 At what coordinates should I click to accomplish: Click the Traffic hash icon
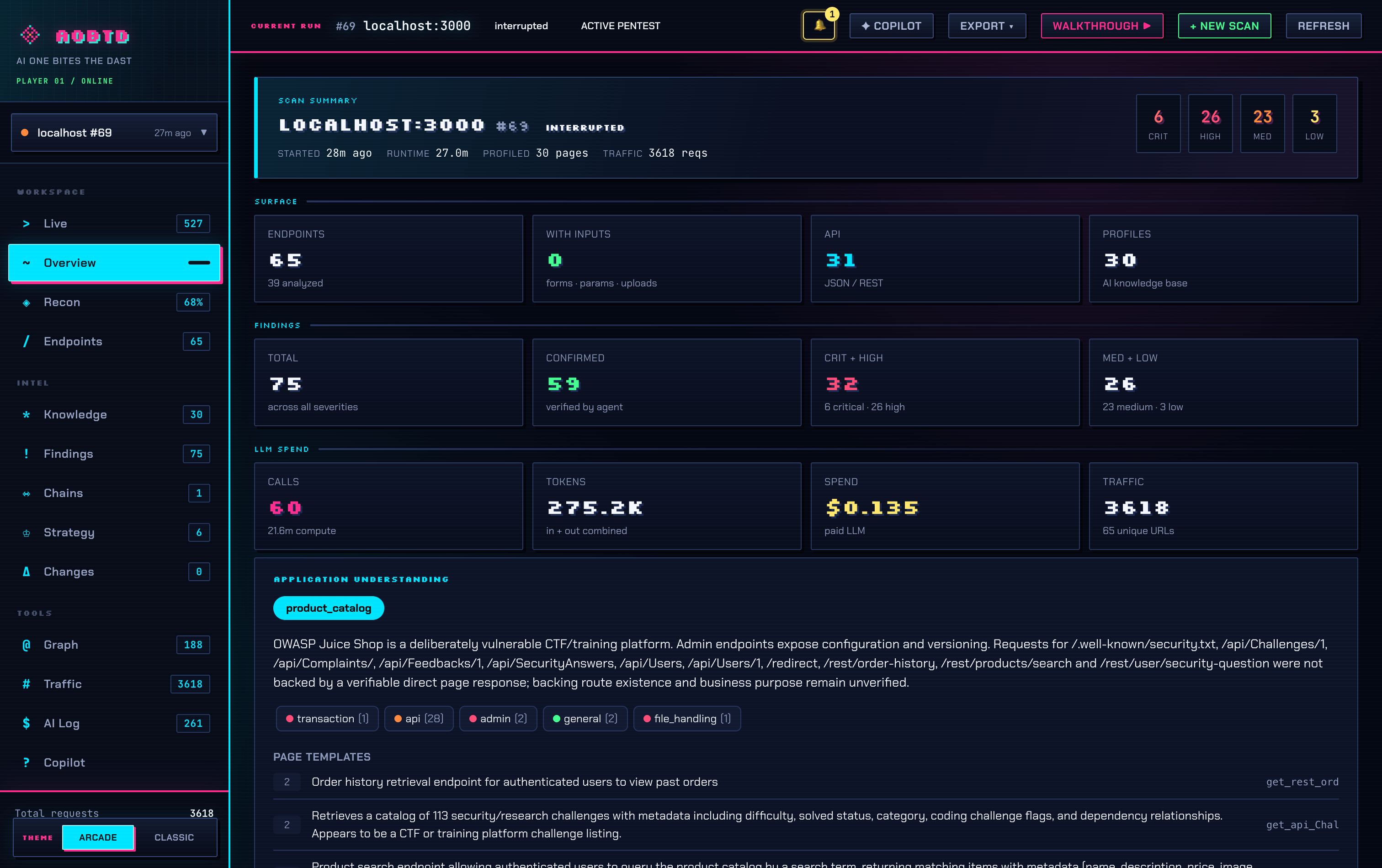point(27,684)
